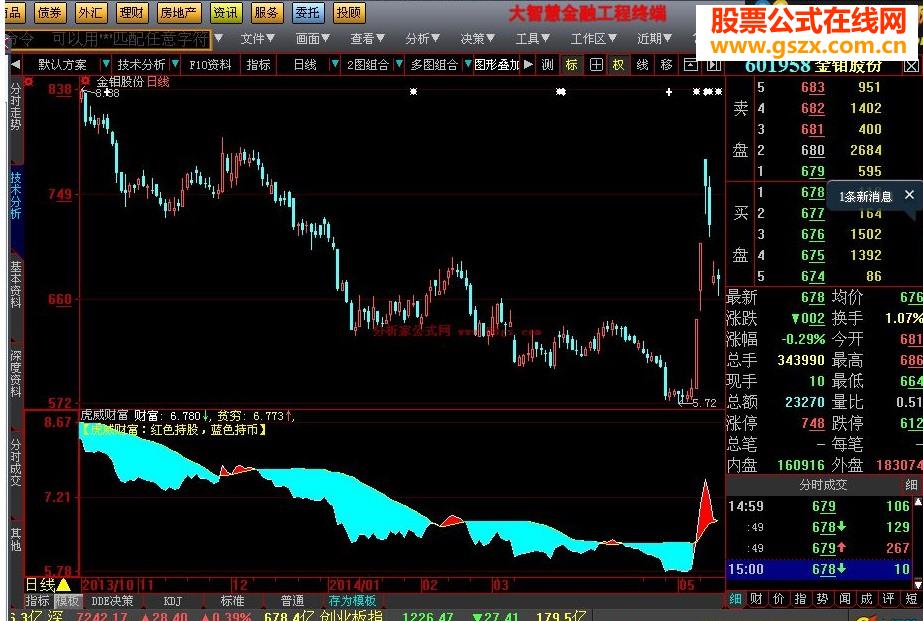Switch to the 标准 bottom tab
Image resolution: width=923 pixels, height=621 pixels.
[x=233, y=601]
